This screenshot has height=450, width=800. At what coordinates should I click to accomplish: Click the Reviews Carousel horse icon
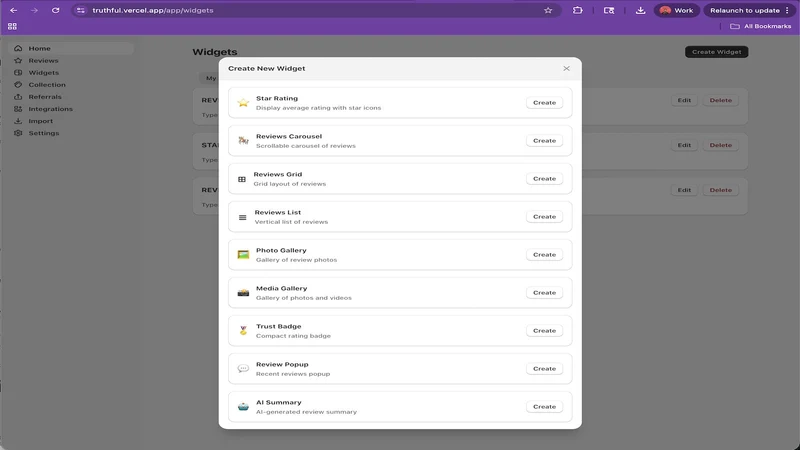[243, 140]
